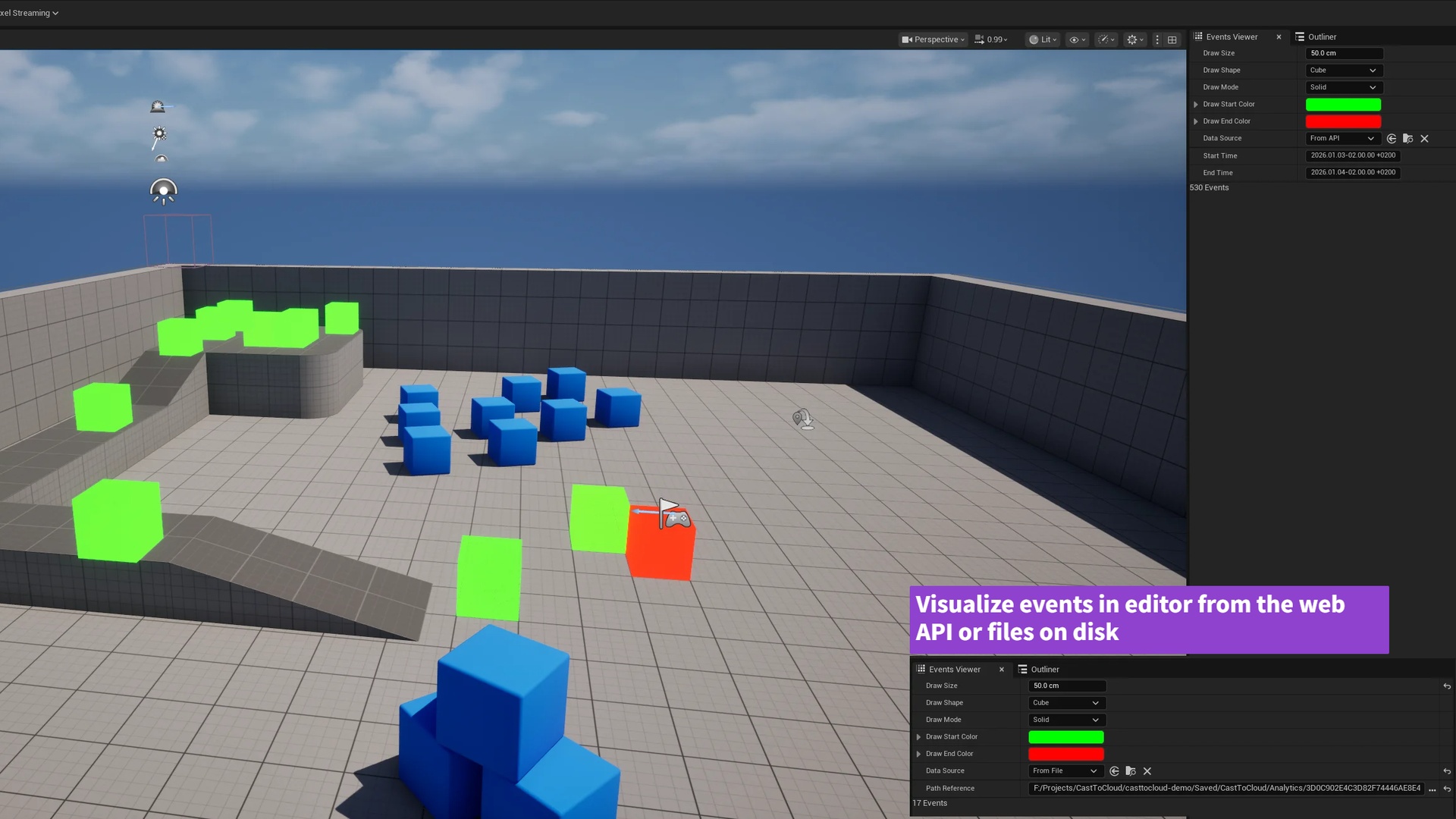Image resolution: width=1456 pixels, height=819 pixels.
Task: Toggle the viewport layout grid icon
Action: click(1172, 39)
